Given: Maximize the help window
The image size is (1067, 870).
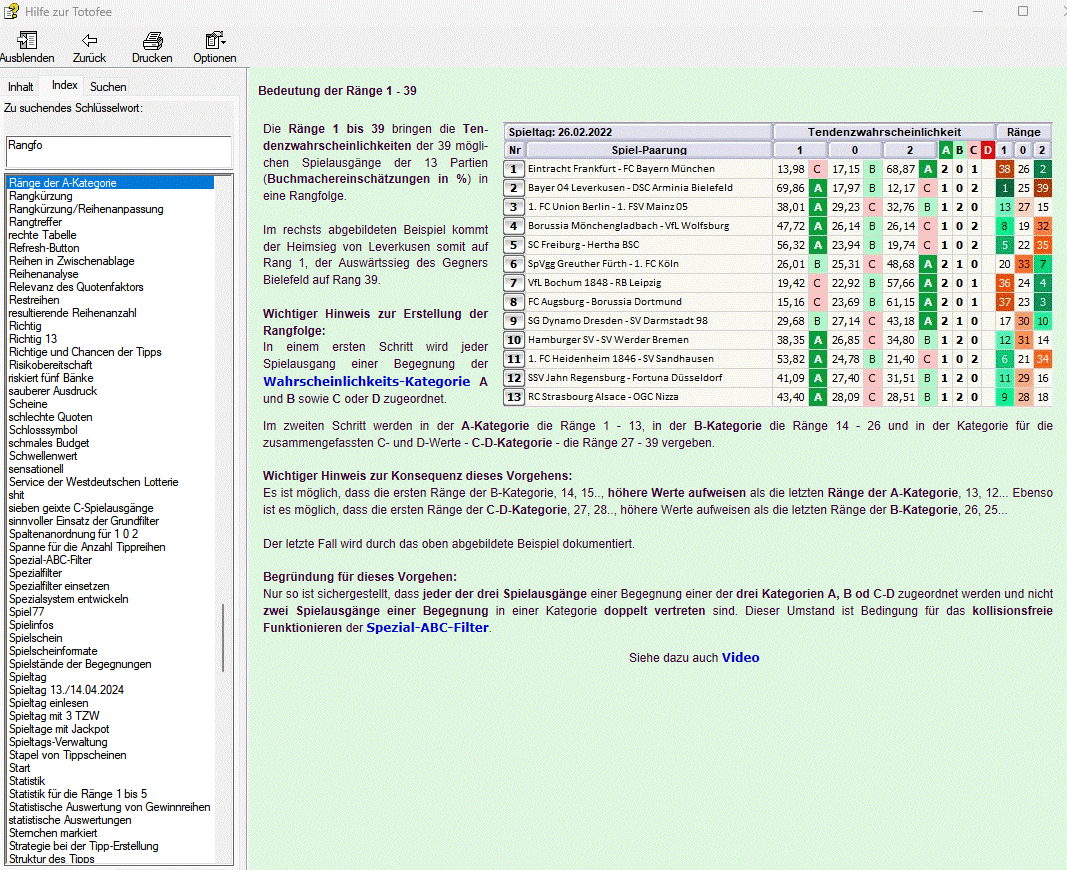Looking at the screenshot, I should pyautogui.click(x=1022, y=11).
